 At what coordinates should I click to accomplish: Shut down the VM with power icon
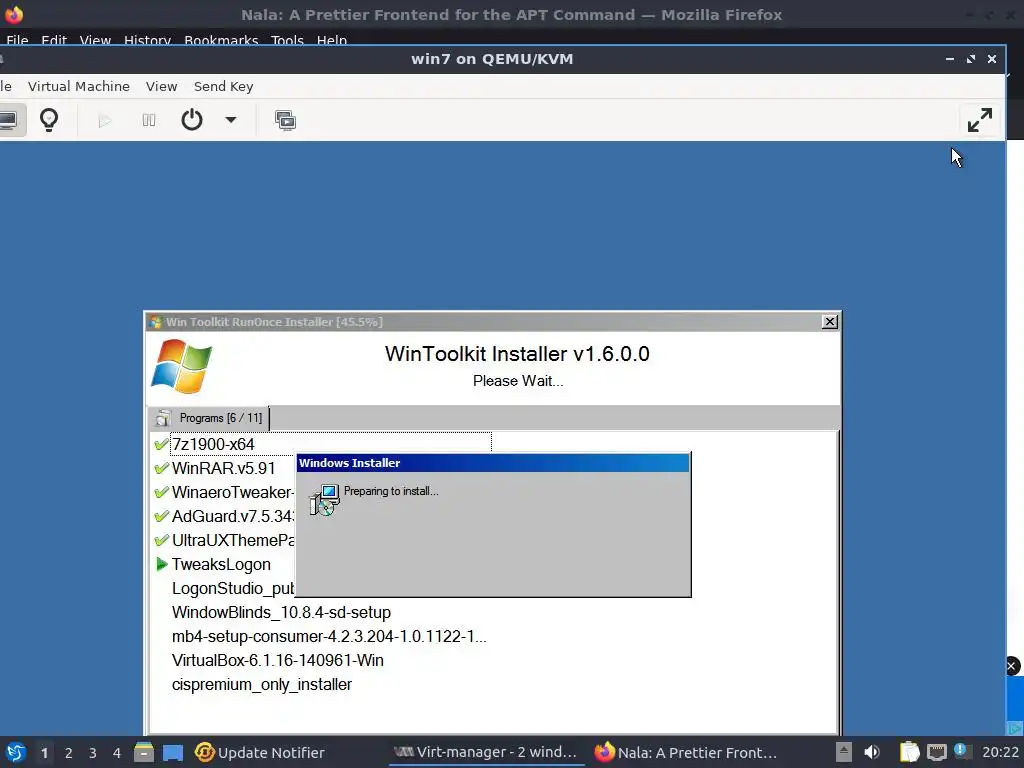tap(192, 120)
